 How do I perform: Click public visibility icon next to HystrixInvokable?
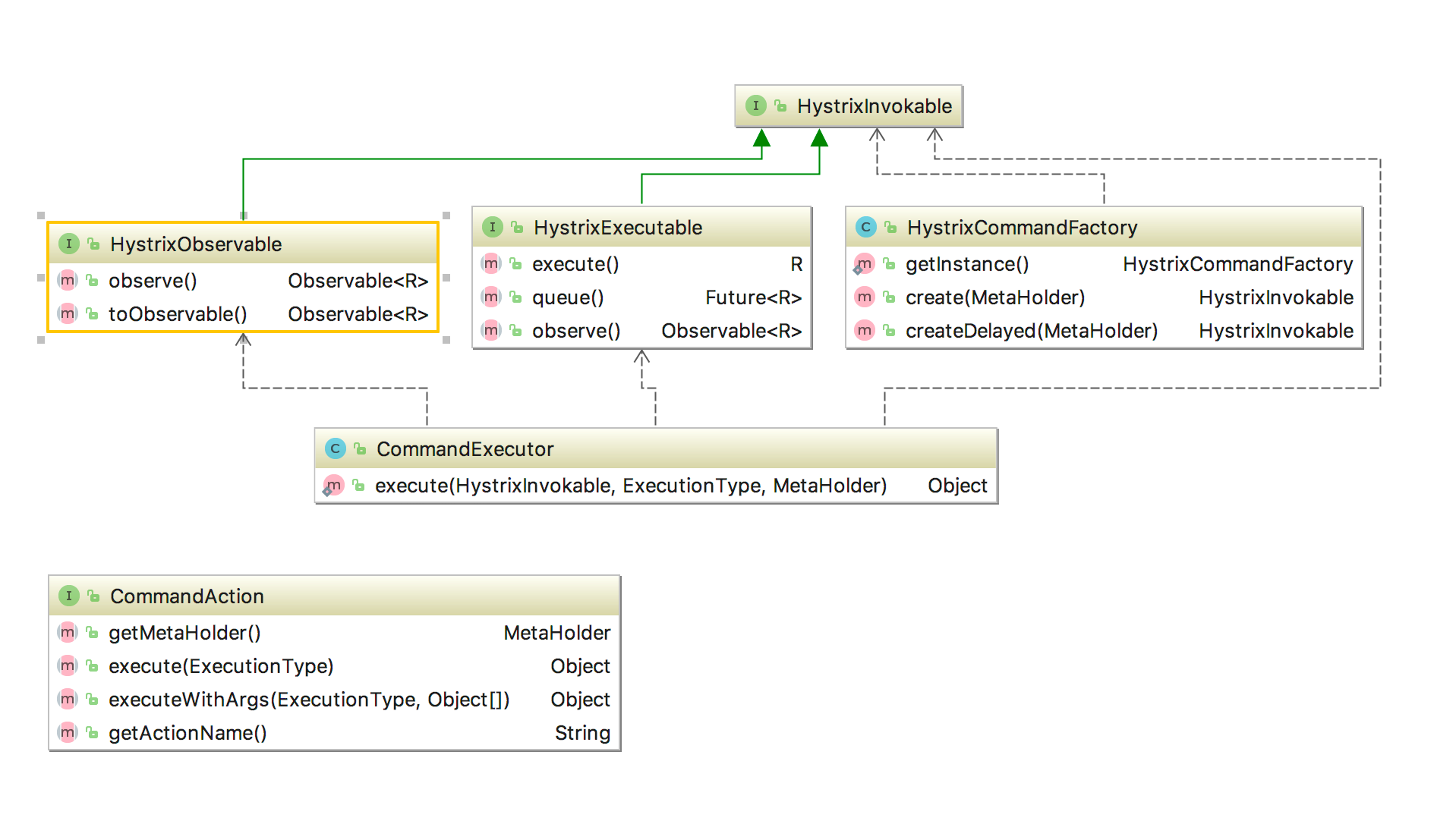pyautogui.click(x=780, y=106)
